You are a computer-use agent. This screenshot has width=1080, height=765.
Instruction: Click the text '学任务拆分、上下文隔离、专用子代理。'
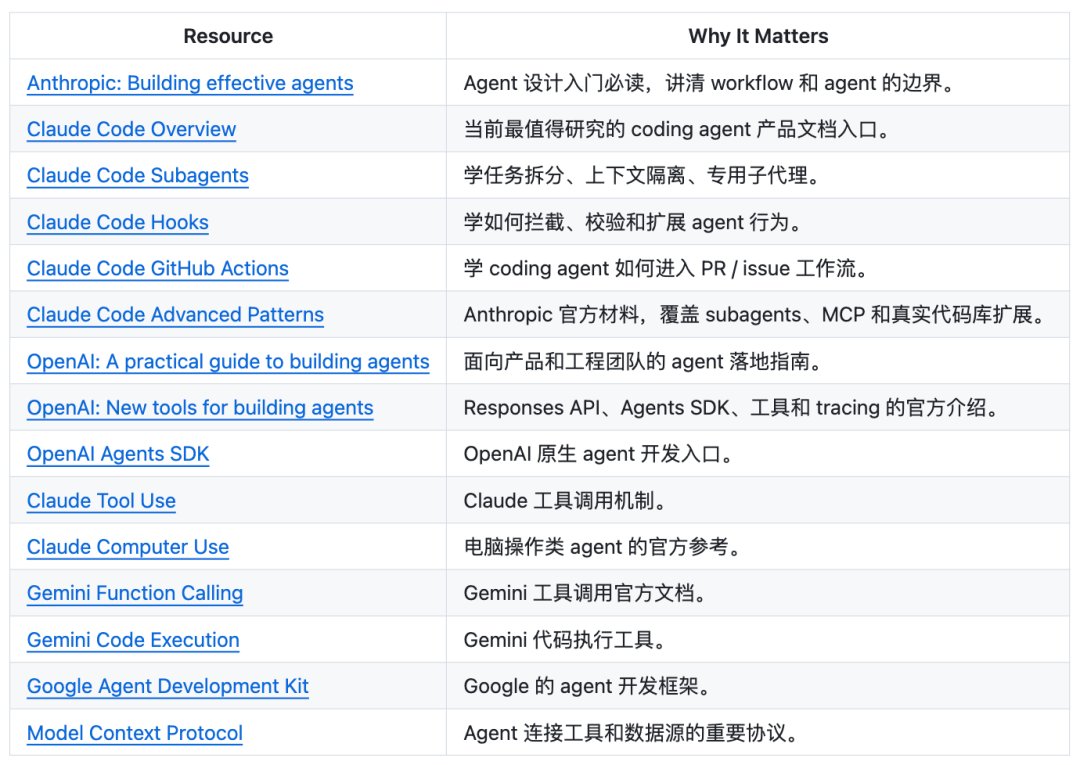643,176
